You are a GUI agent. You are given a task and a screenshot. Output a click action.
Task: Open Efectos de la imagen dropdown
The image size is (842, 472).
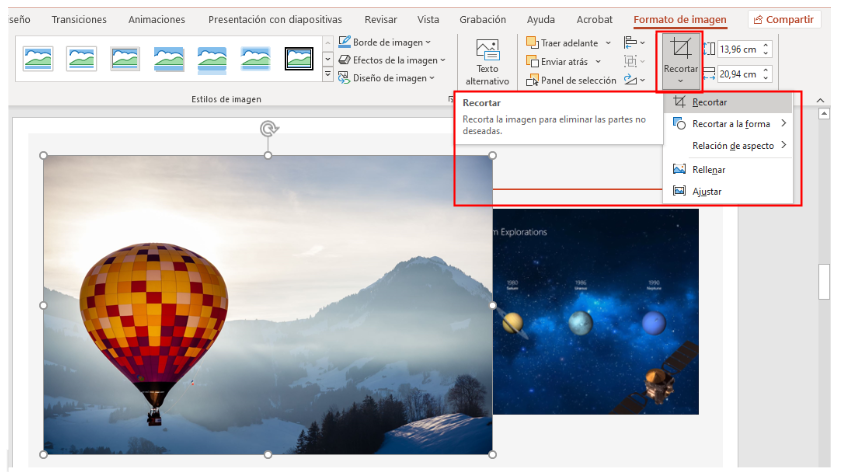(392, 60)
